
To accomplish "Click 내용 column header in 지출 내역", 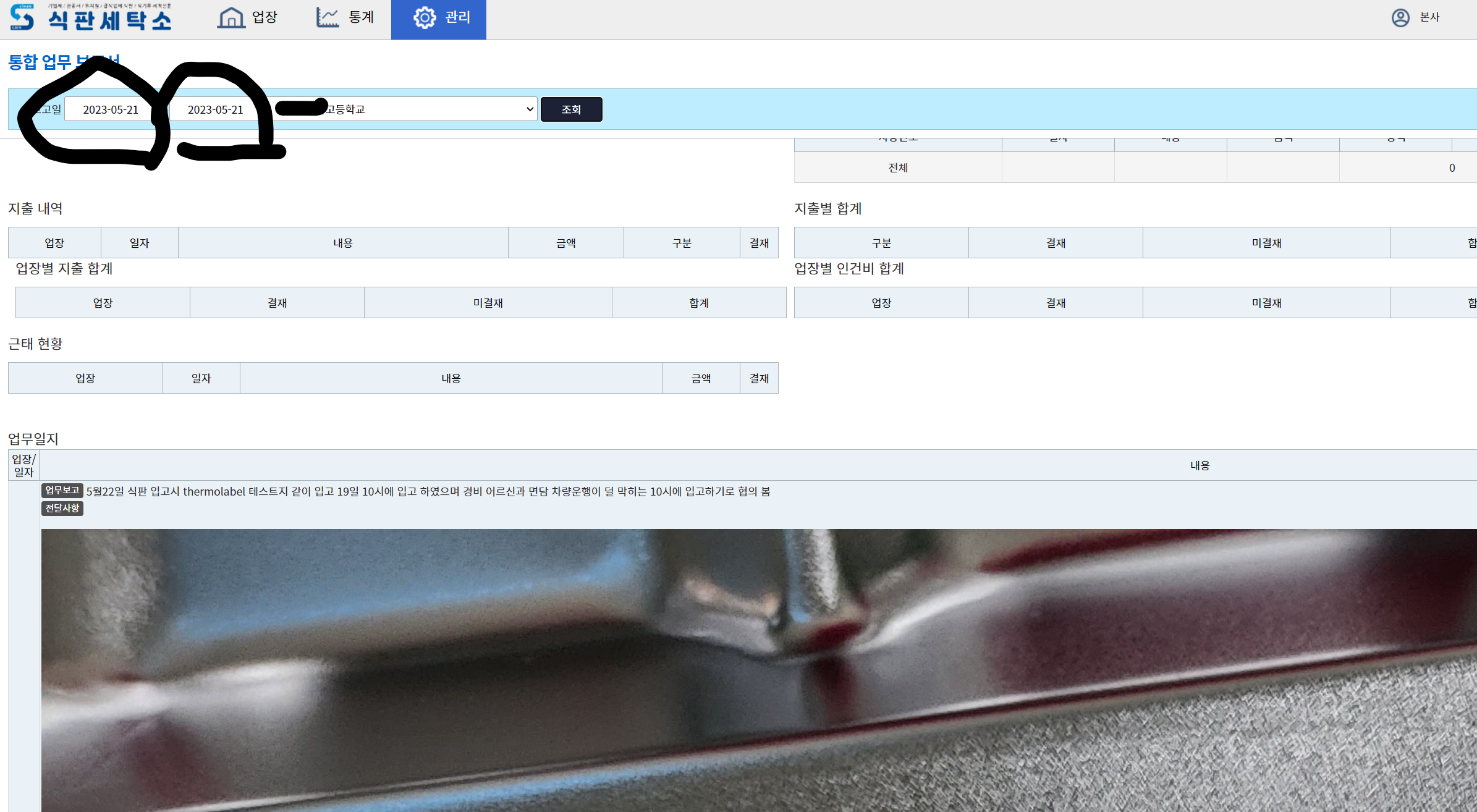I will (343, 243).
